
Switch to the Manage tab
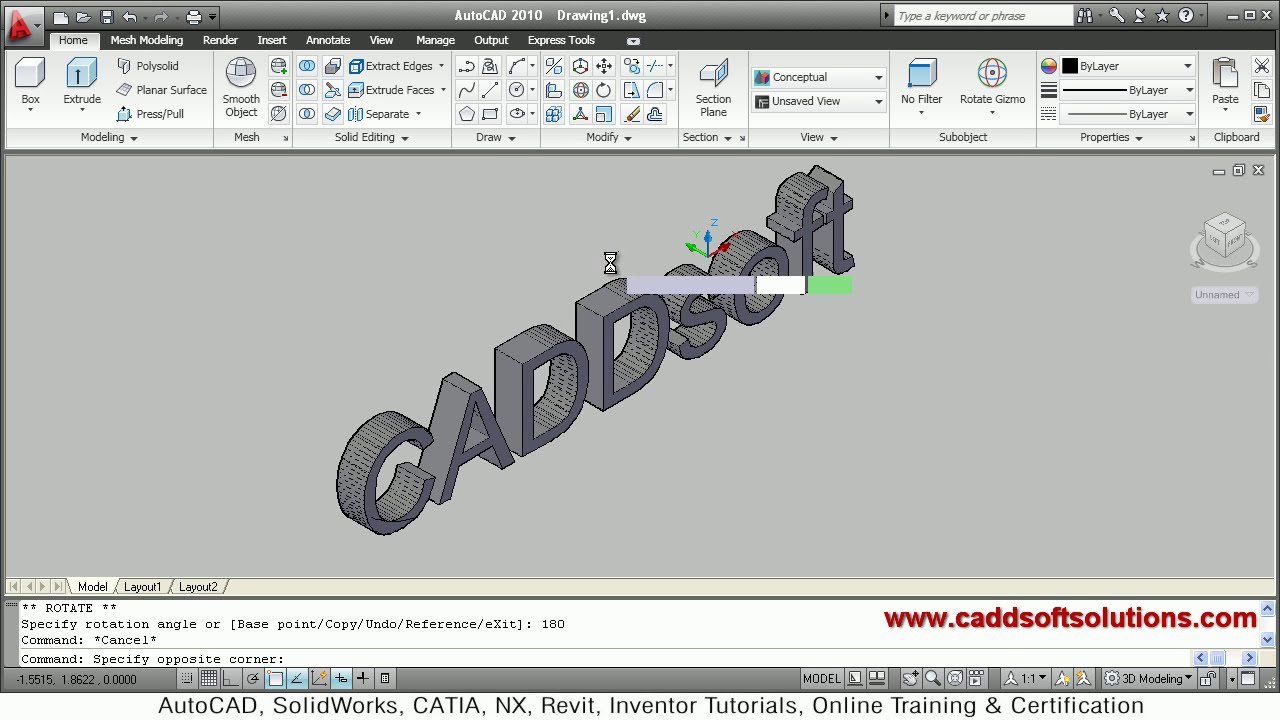(435, 40)
